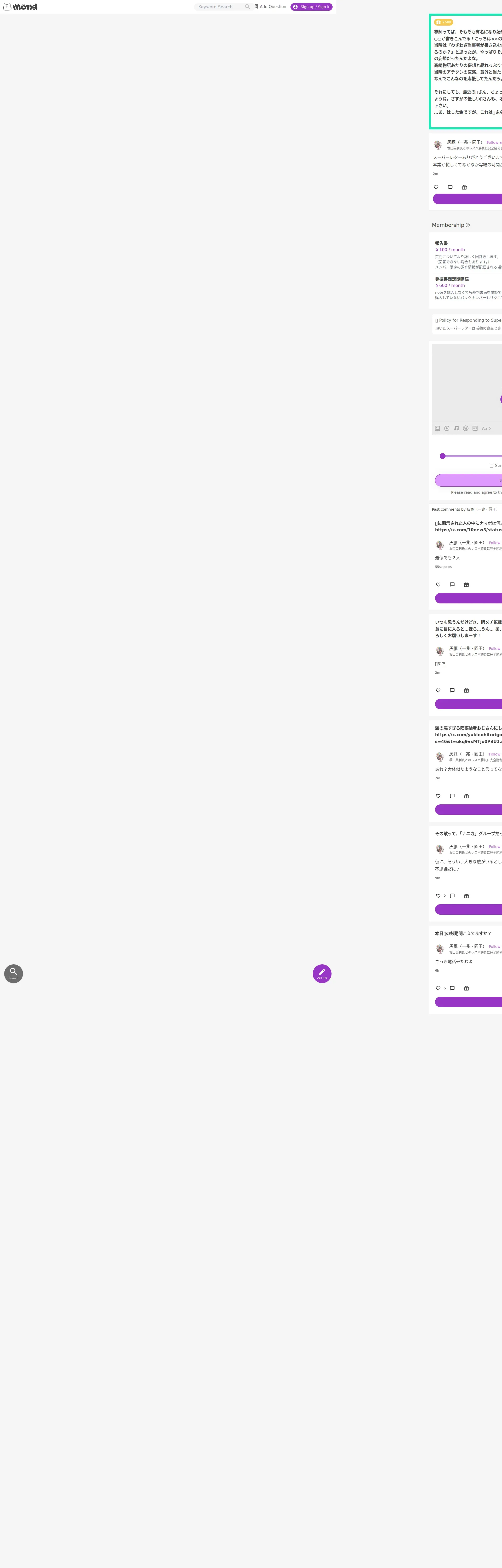
Task: Click the music note icon in the composer toolbar
Action: click(x=456, y=429)
